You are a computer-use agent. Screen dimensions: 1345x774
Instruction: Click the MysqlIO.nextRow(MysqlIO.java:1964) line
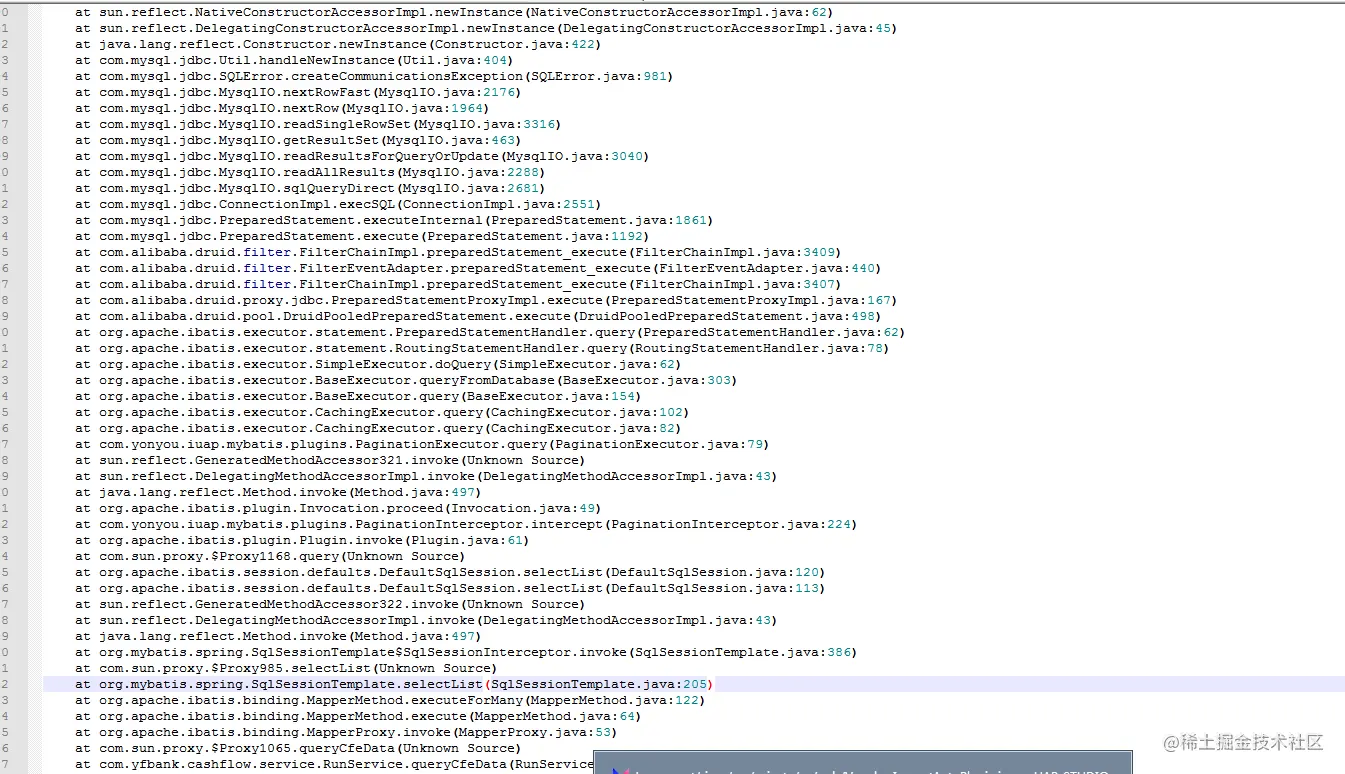282,108
